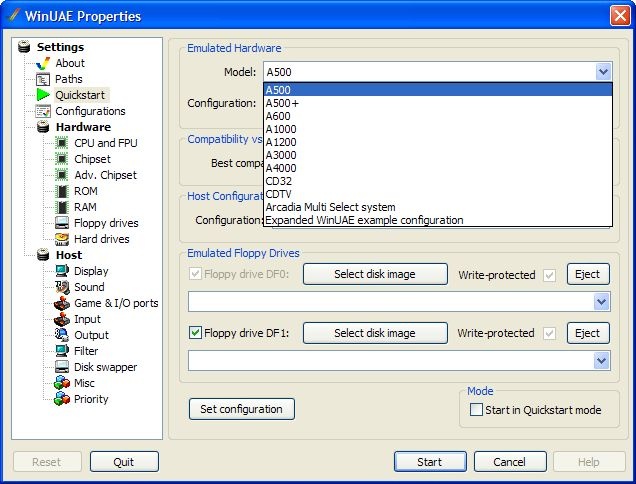Click the Disk swapper icon

[x=62, y=367]
